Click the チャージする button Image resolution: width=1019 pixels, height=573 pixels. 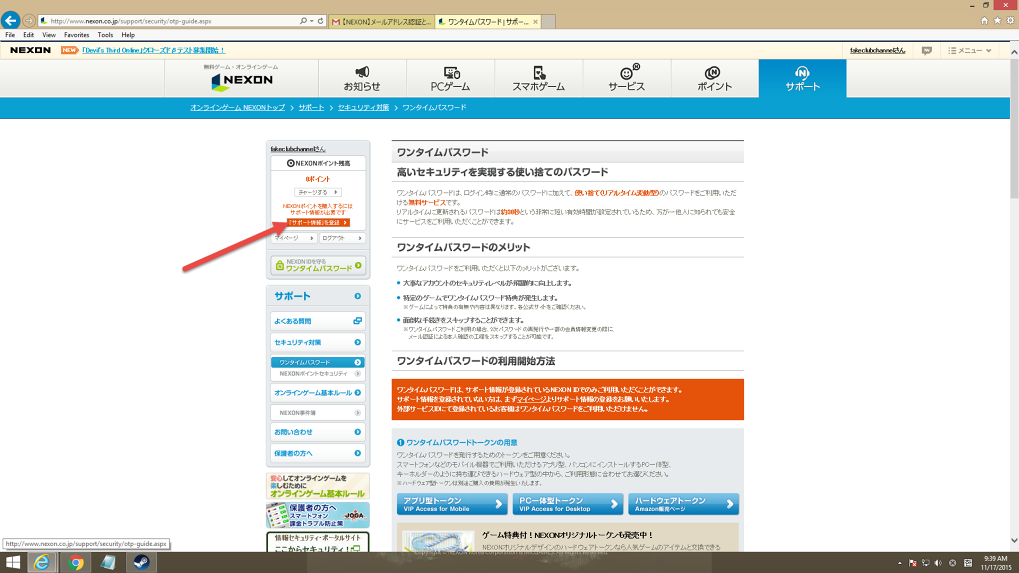[x=318, y=191]
